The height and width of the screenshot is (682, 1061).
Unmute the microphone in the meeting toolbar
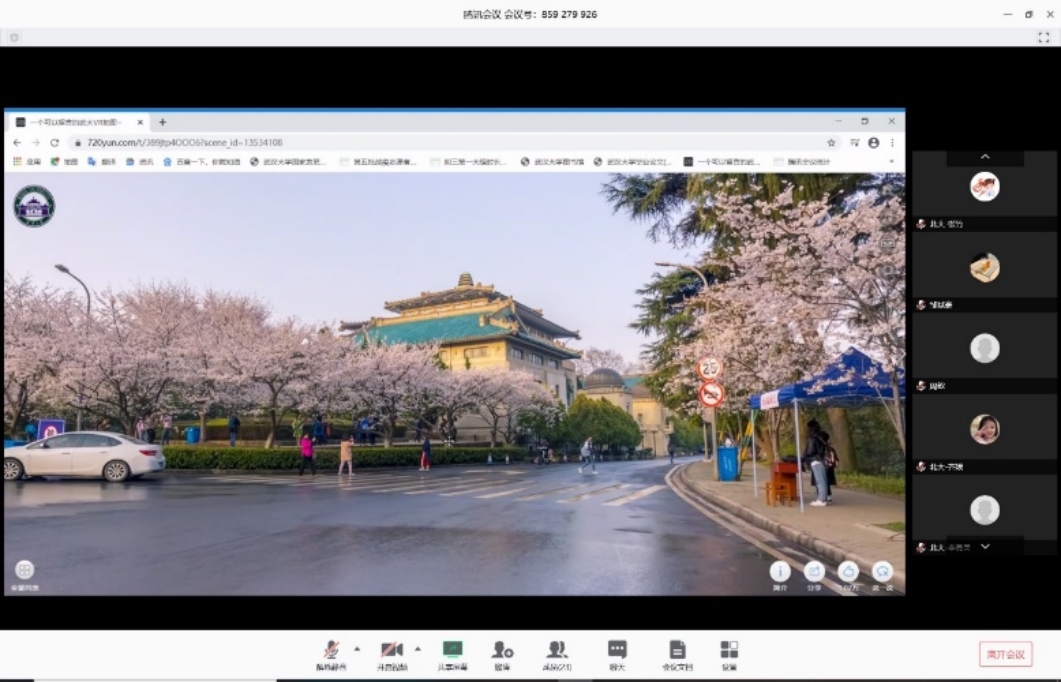coord(331,650)
